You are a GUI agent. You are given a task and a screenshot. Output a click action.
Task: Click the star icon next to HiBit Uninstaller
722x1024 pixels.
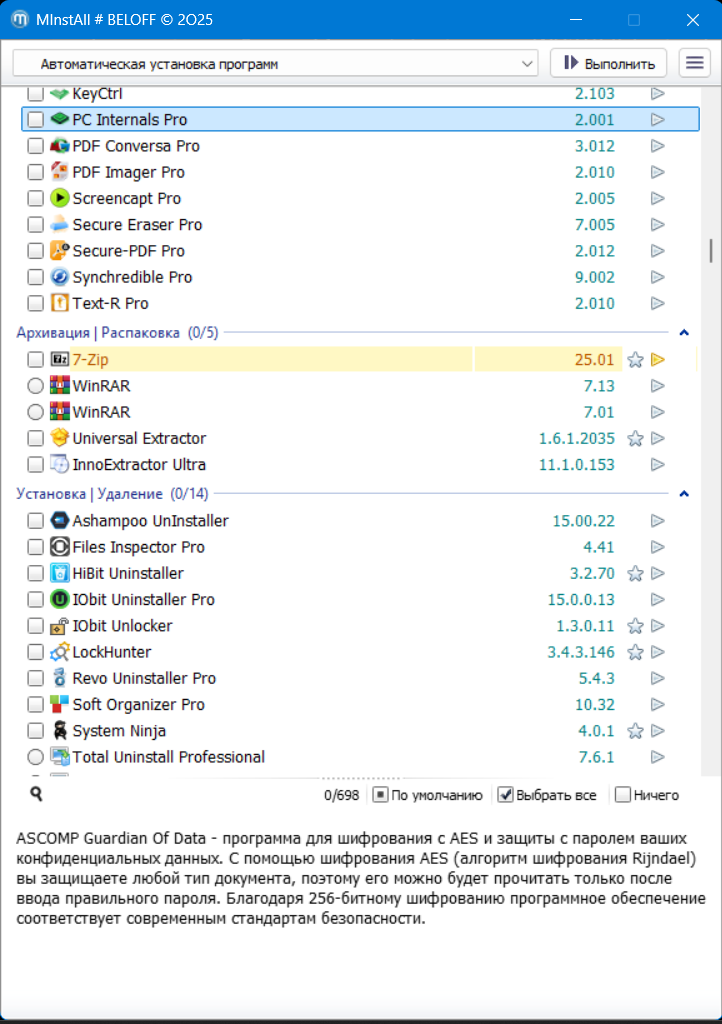[634, 574]
